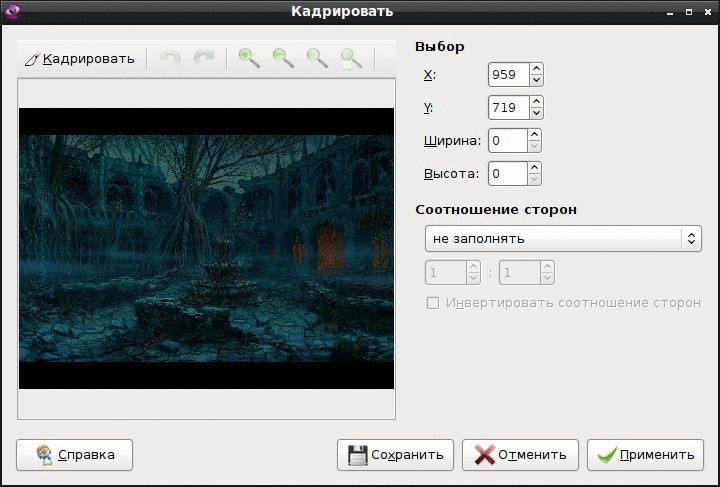Viewport: 720px width, 487px height.
Task: Click the undo arrow icon
Action: tap(169, 59)
